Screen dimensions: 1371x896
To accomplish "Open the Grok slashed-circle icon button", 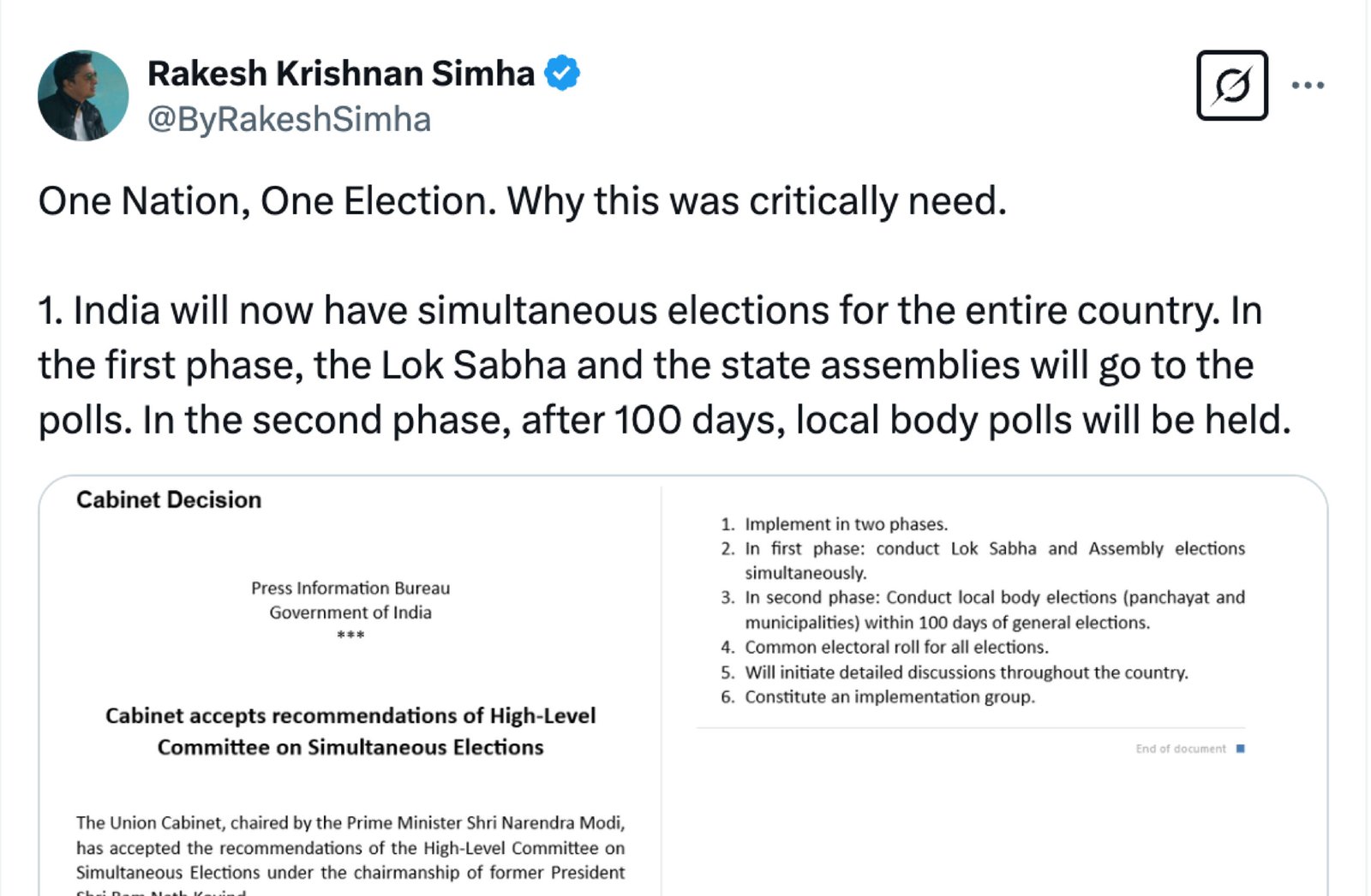I will [x=1231, y=86].
